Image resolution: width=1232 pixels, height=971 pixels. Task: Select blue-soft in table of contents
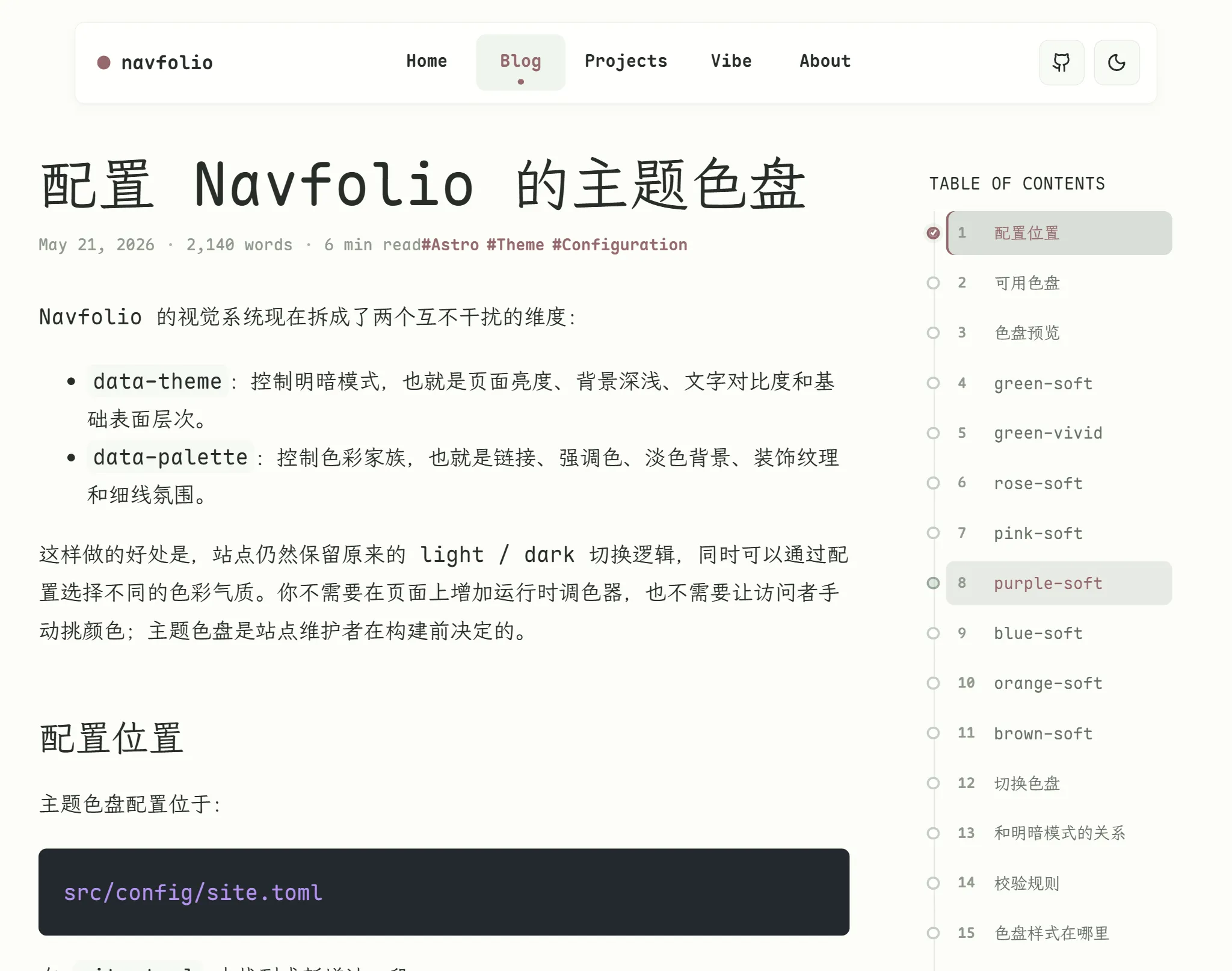[1059, 633]
